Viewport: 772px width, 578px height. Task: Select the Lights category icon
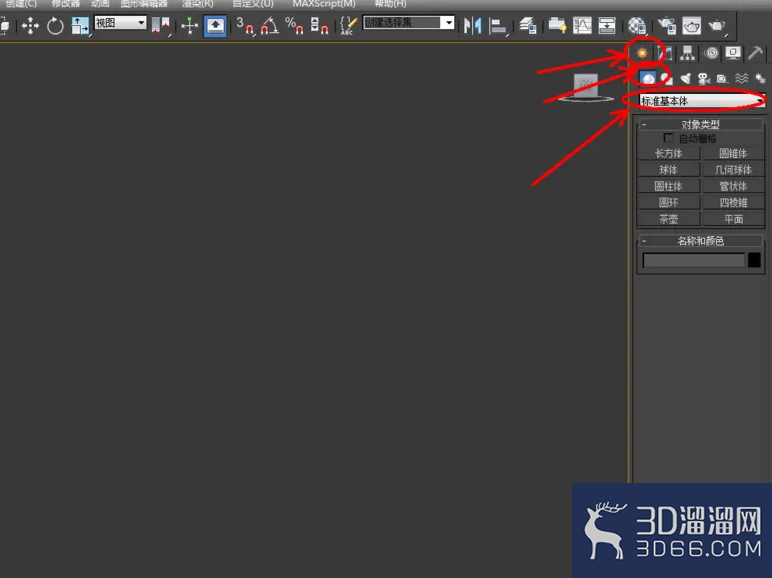(685, 78)
